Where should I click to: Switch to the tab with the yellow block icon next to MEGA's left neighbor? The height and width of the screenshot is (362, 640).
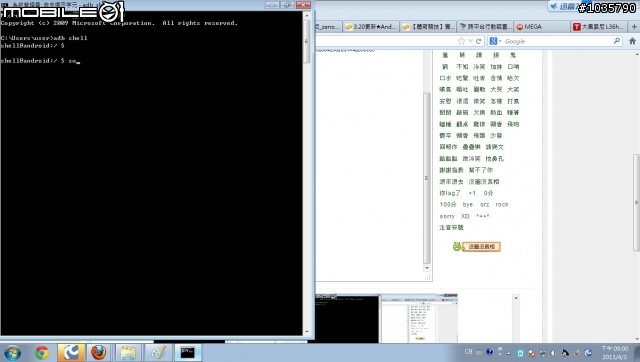click(x=427, y=27)
